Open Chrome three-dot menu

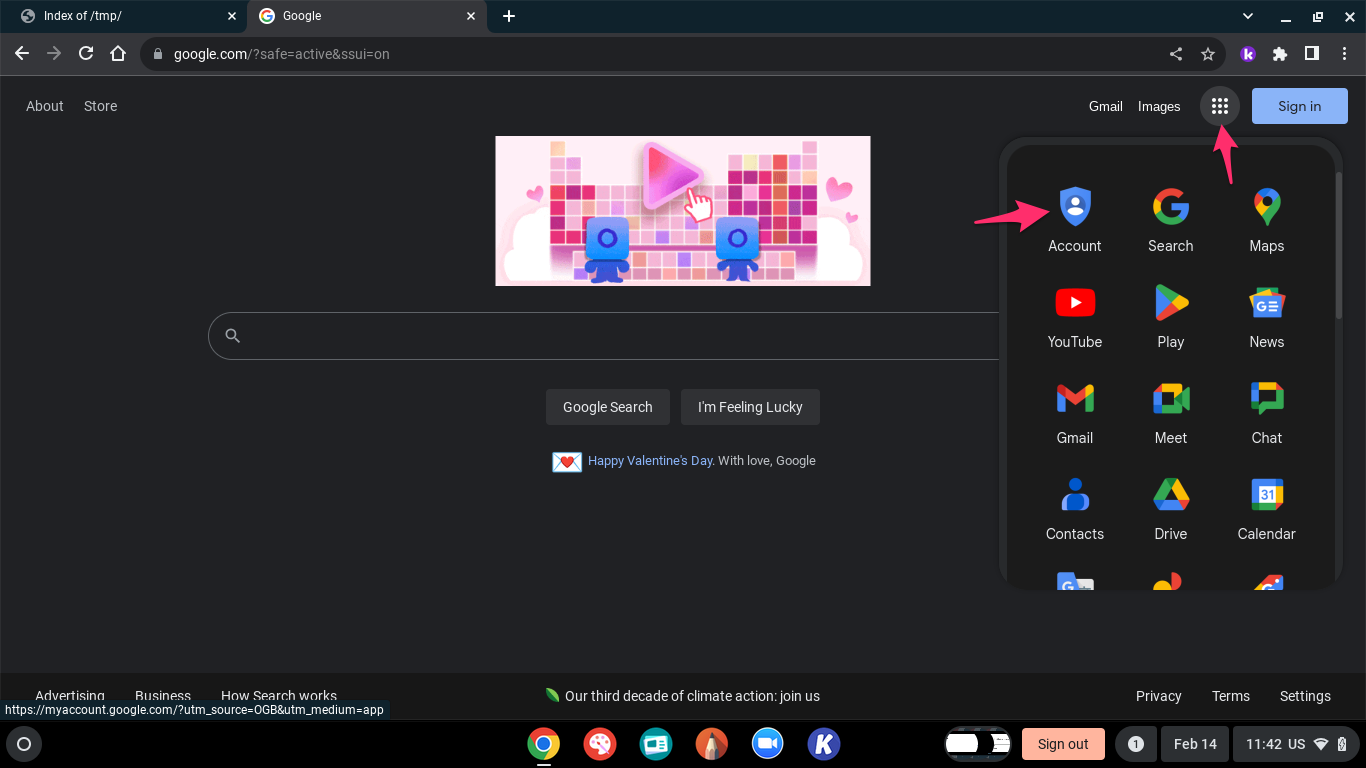pyautogui.click(x=1344, y=54)
